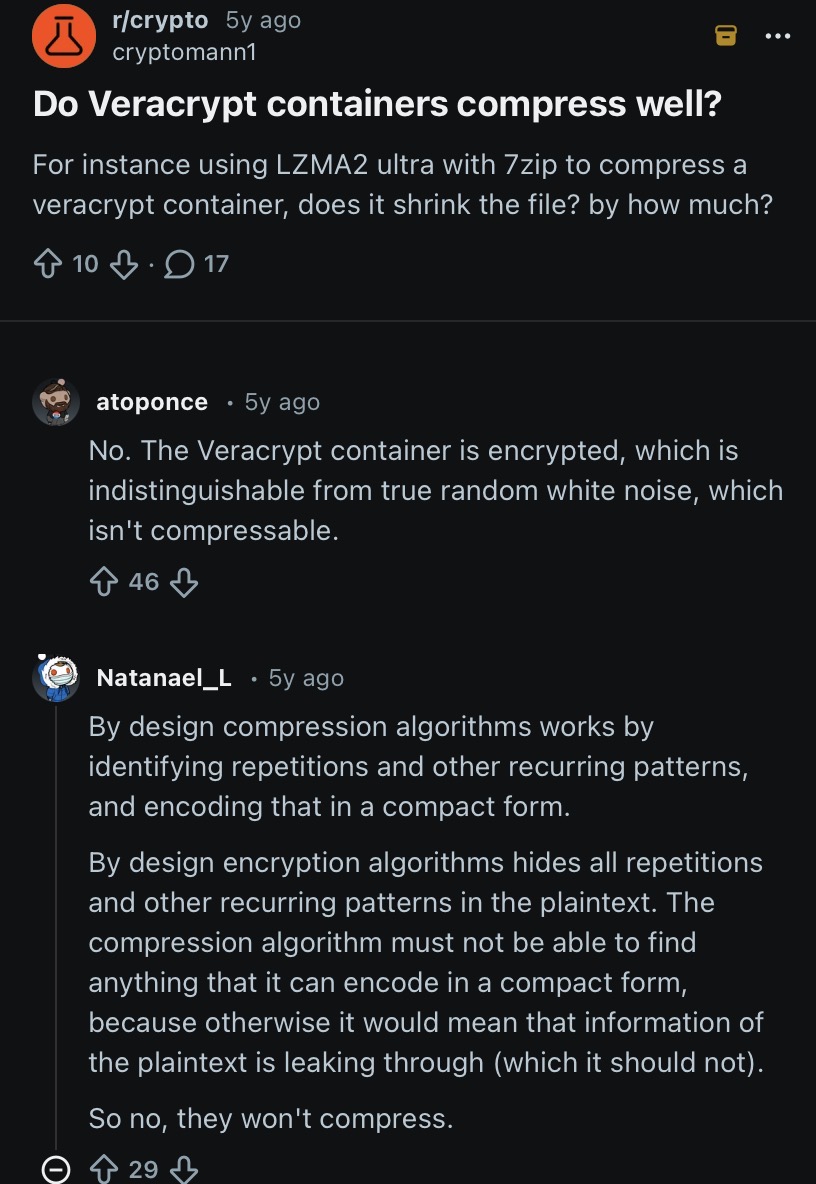Tap the post title about Veracrypt containers
The width and height of the screenshot is (816, 1184).
377,104
